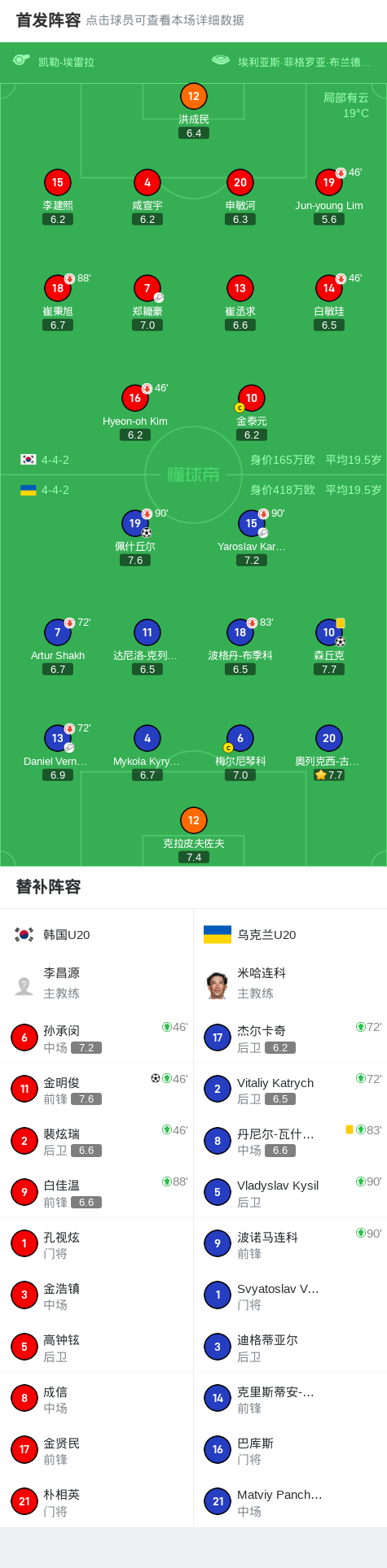Image resolution: width=387 pixels, height=1568 pixels.
Task: Open substitute 孙承闵 number 6 entry
Action: click(97, 1038)
